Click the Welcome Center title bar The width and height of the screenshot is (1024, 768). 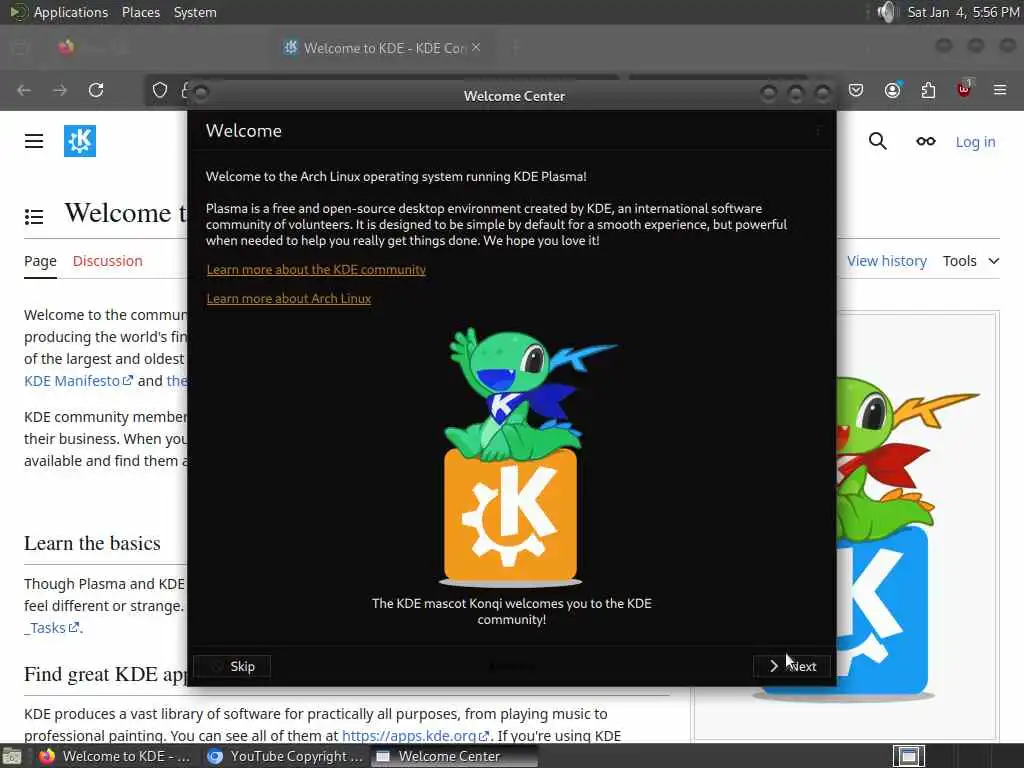click(514, 96)
